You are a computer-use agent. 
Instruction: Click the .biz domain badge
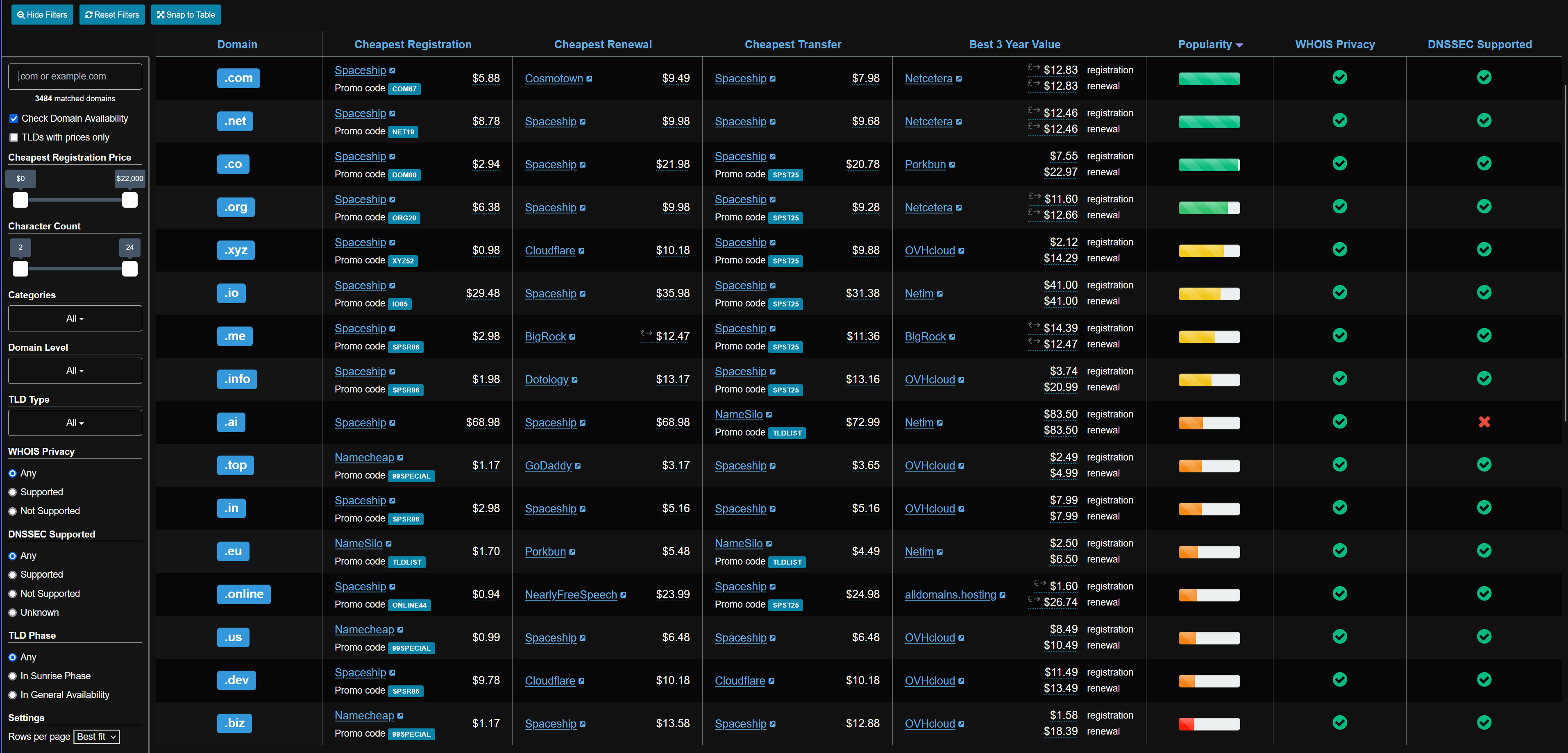[234, 723]
